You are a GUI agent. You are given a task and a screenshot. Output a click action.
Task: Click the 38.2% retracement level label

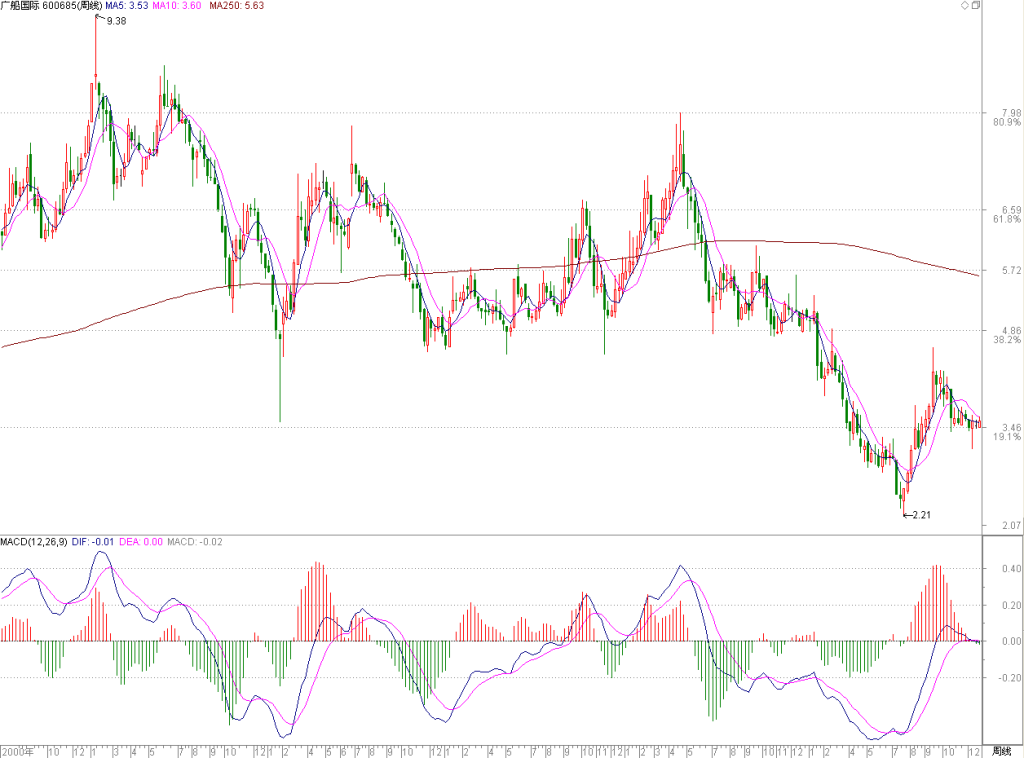click(x=1007, y=340)
